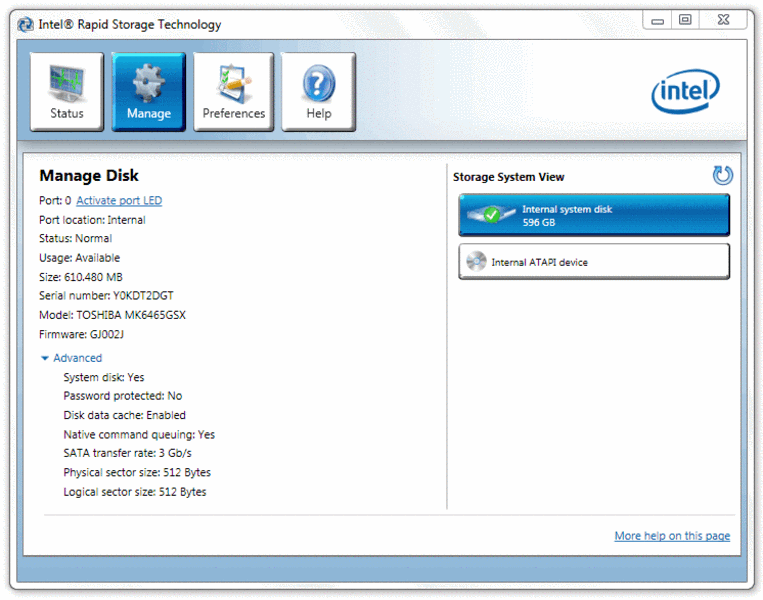763x600 pixels.
Task: Click the Disk data cache: Enabled line
Action: 125,415
